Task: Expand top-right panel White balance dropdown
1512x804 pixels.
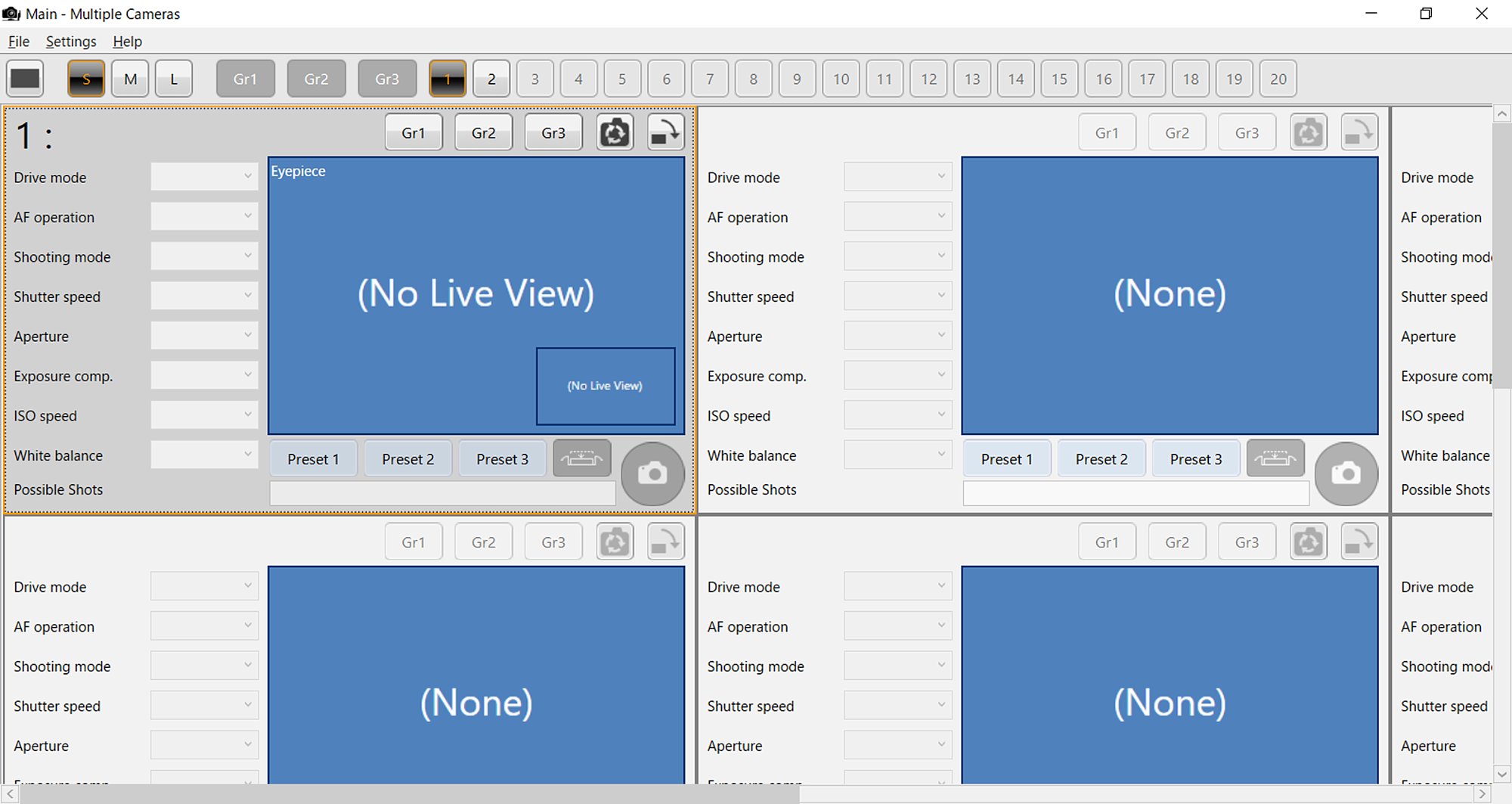Action: click(x=898, y=455)
